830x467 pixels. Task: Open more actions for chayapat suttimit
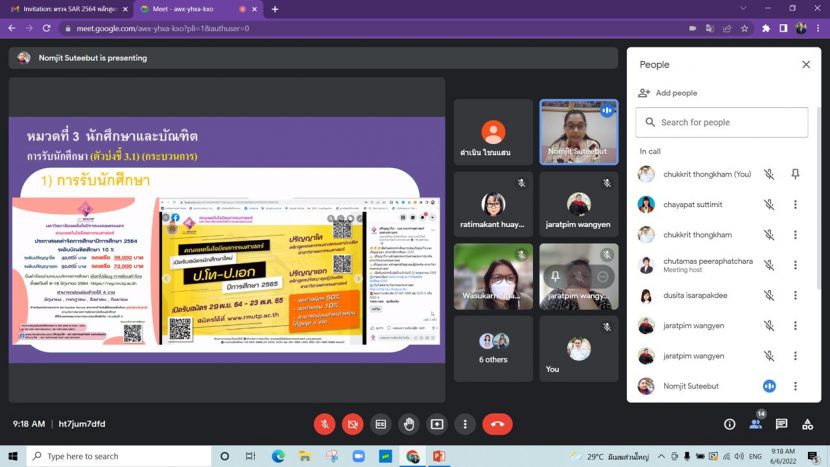pos(795,204)
